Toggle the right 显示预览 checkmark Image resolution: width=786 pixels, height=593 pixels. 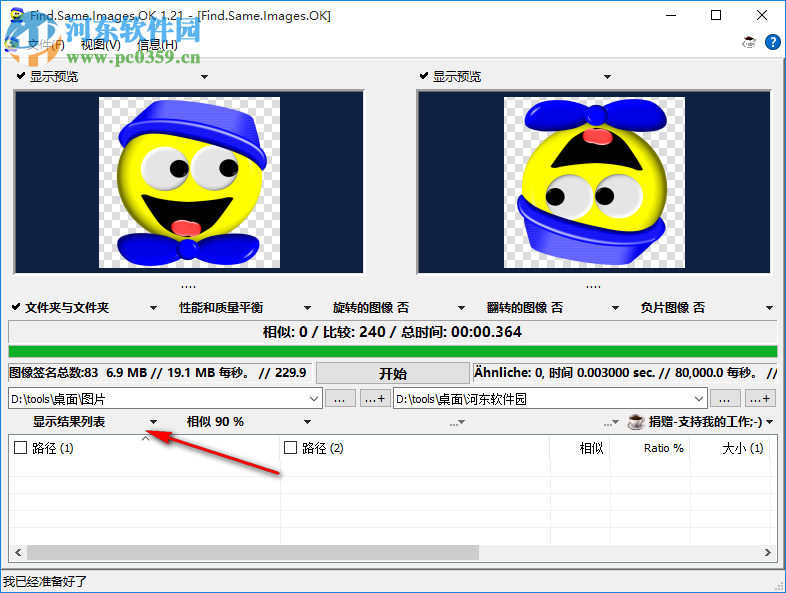(424, 76)
